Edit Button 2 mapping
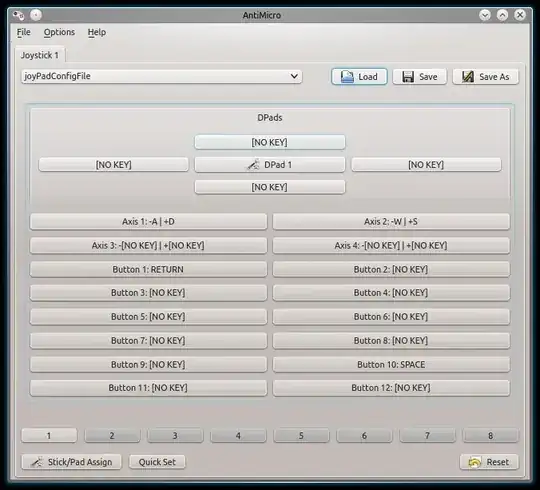 pos(391,269)
